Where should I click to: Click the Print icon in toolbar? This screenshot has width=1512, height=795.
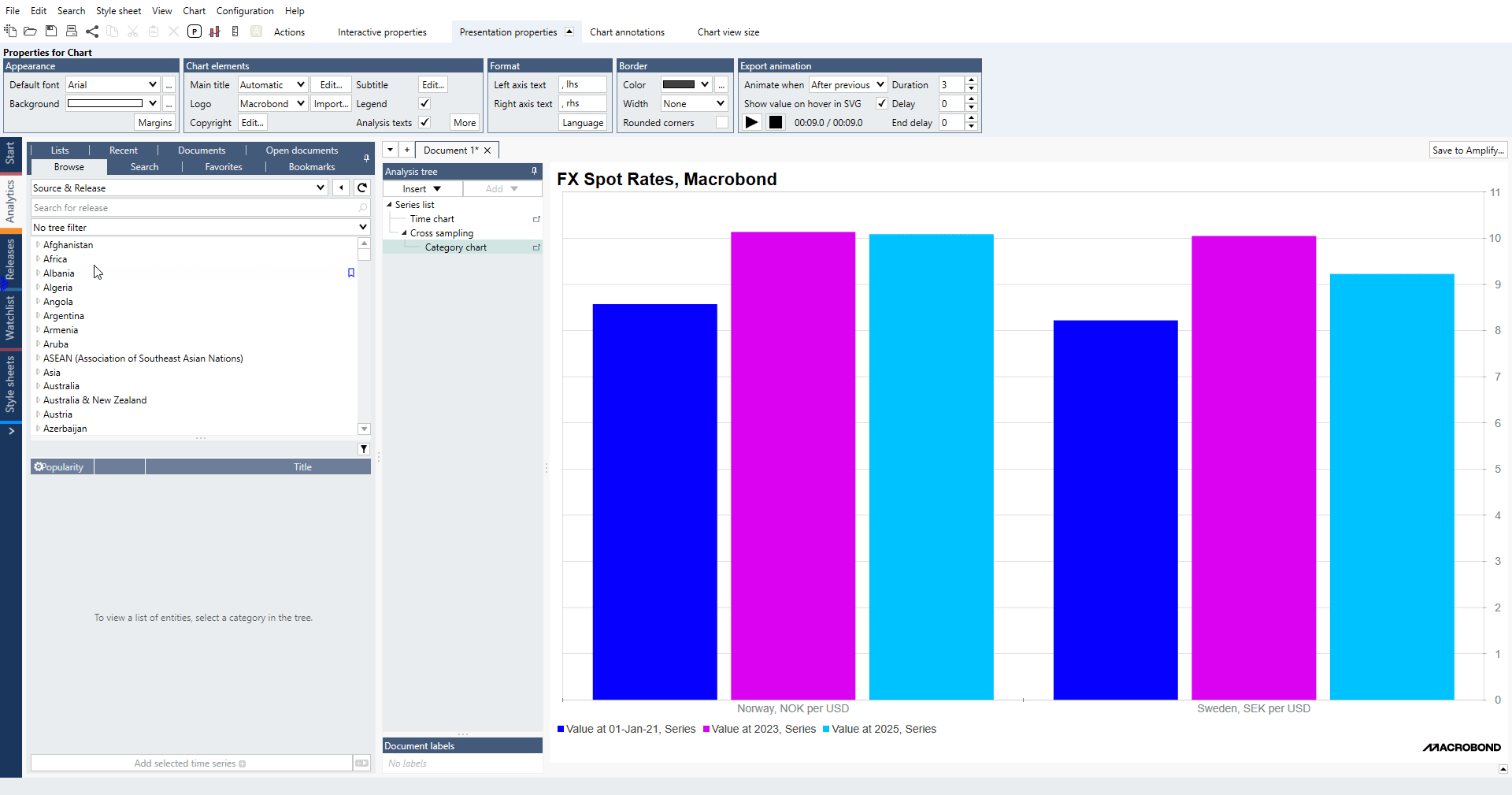click(x=72, y=32)
